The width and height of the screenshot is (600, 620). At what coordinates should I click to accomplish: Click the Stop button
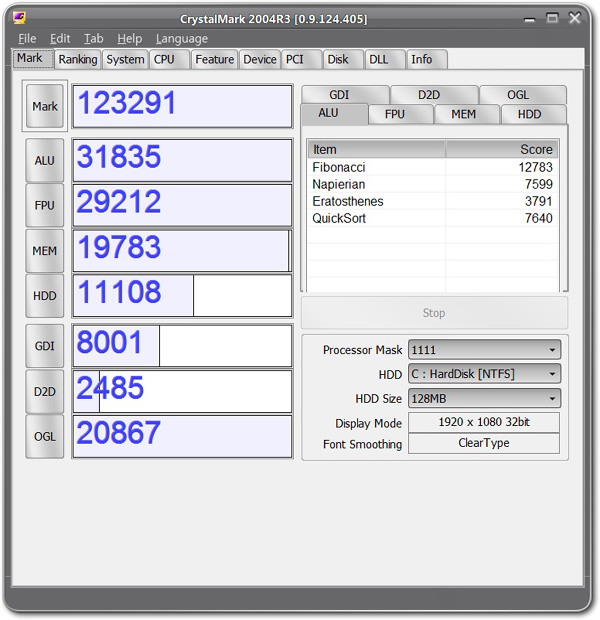pos(434,313)
